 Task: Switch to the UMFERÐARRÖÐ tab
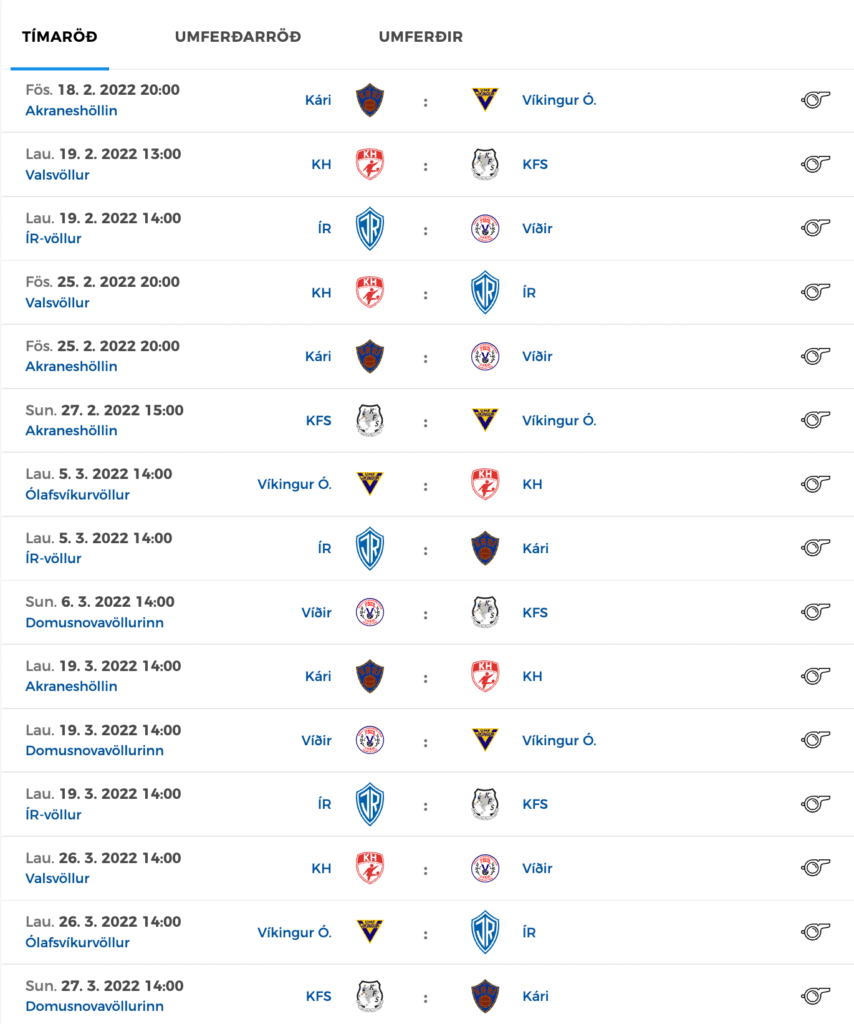coord(238,37)
